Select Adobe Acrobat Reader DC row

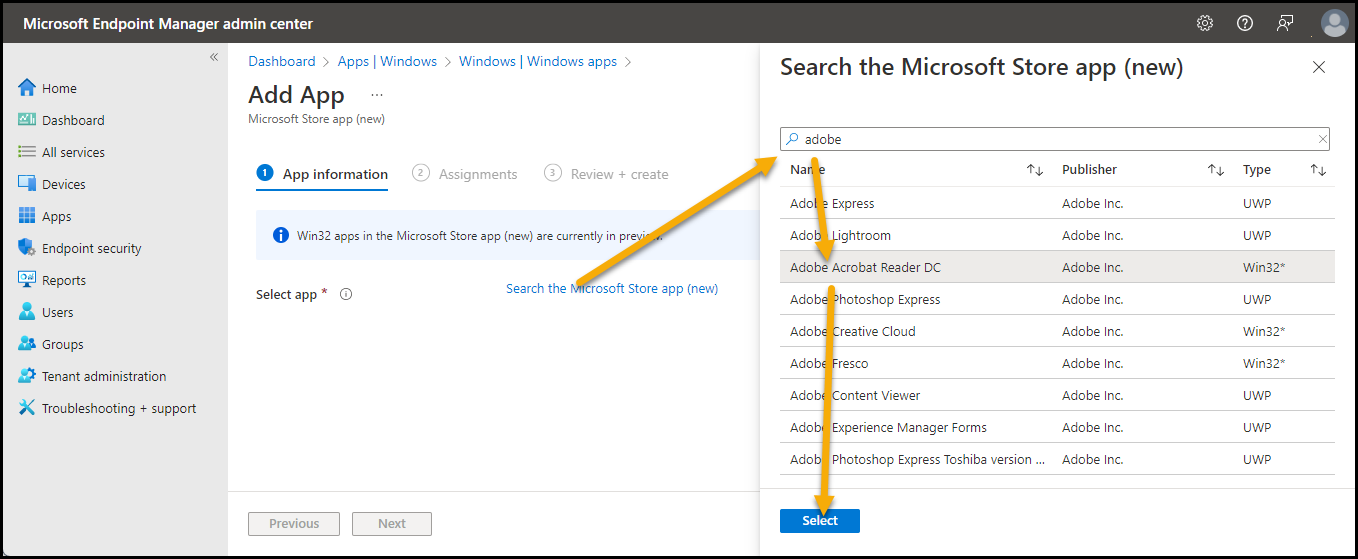point(1057,267)
